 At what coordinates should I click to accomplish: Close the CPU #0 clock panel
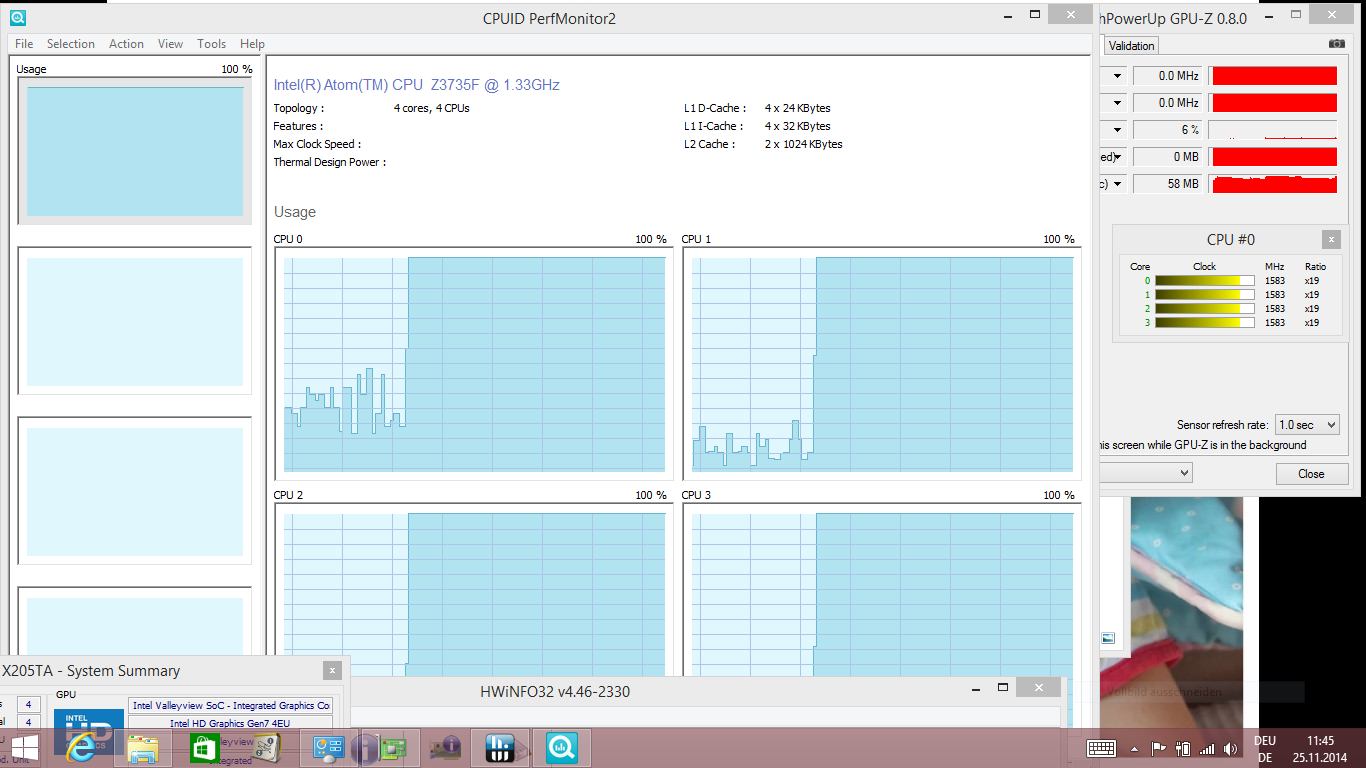(1331, 240)
